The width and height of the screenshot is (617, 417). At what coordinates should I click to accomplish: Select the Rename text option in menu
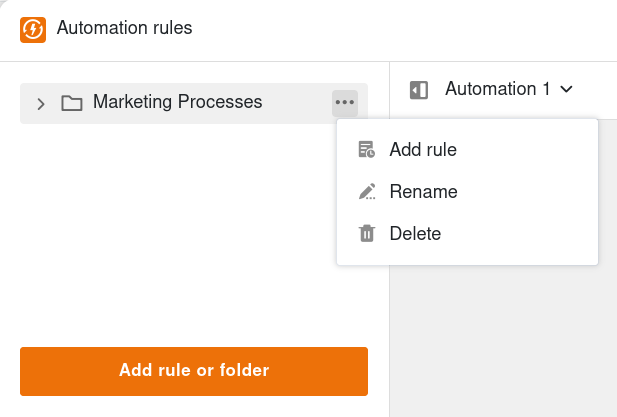pyautogui.click(x=423, y=192)
